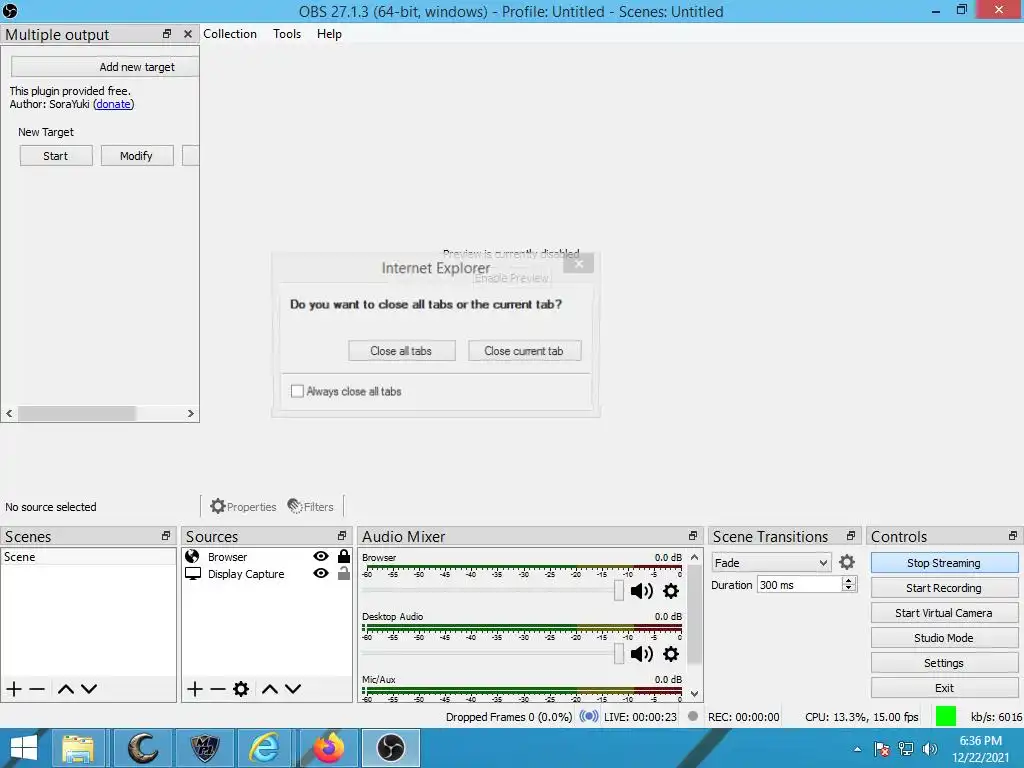Click Close current tab button
The height and width of the screenshot is (768, 1024).
point(524,351)
